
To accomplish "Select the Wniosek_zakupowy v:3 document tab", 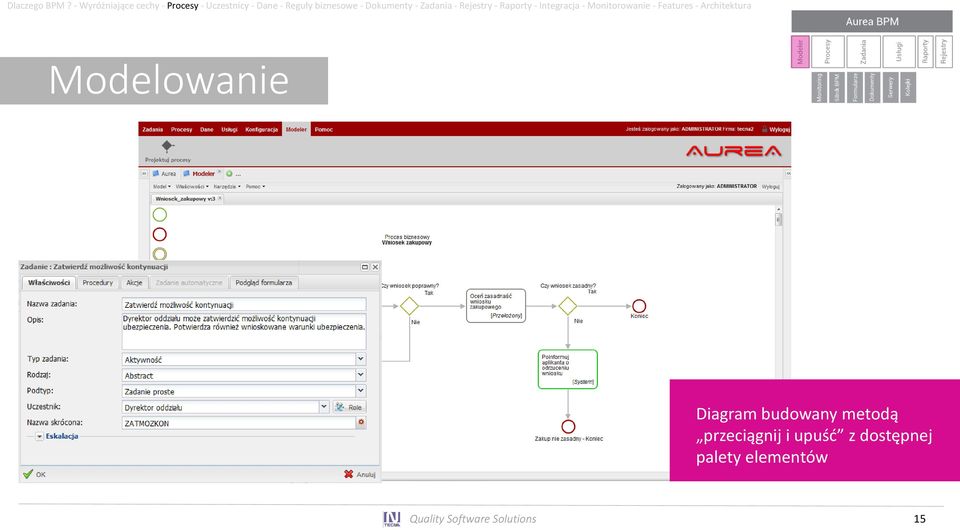I will tap(185, 198).
